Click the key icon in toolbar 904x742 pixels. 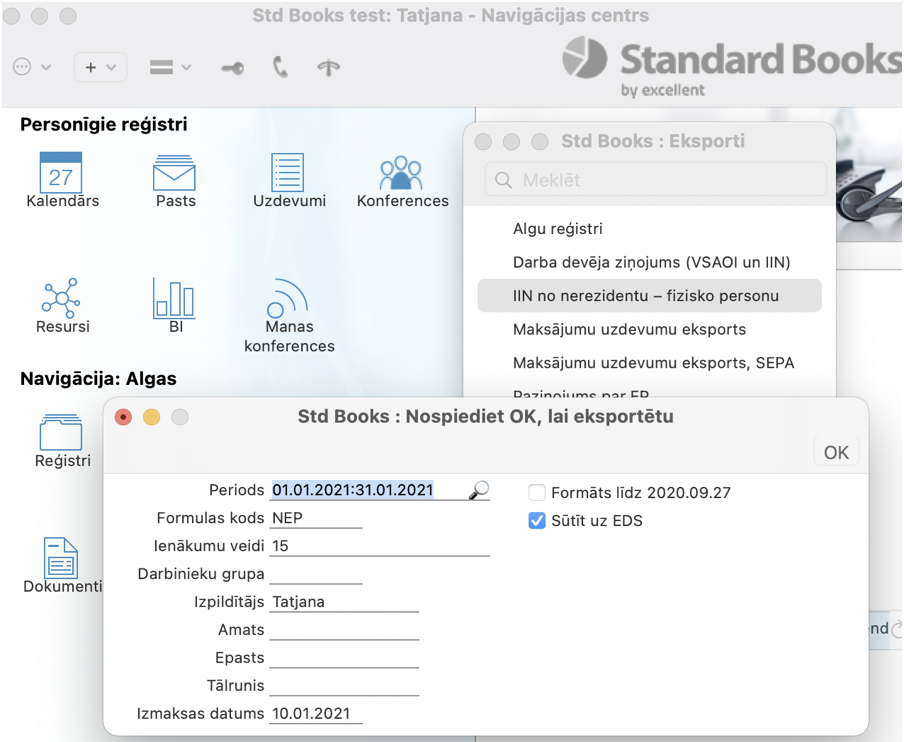(x=232, y=68)
